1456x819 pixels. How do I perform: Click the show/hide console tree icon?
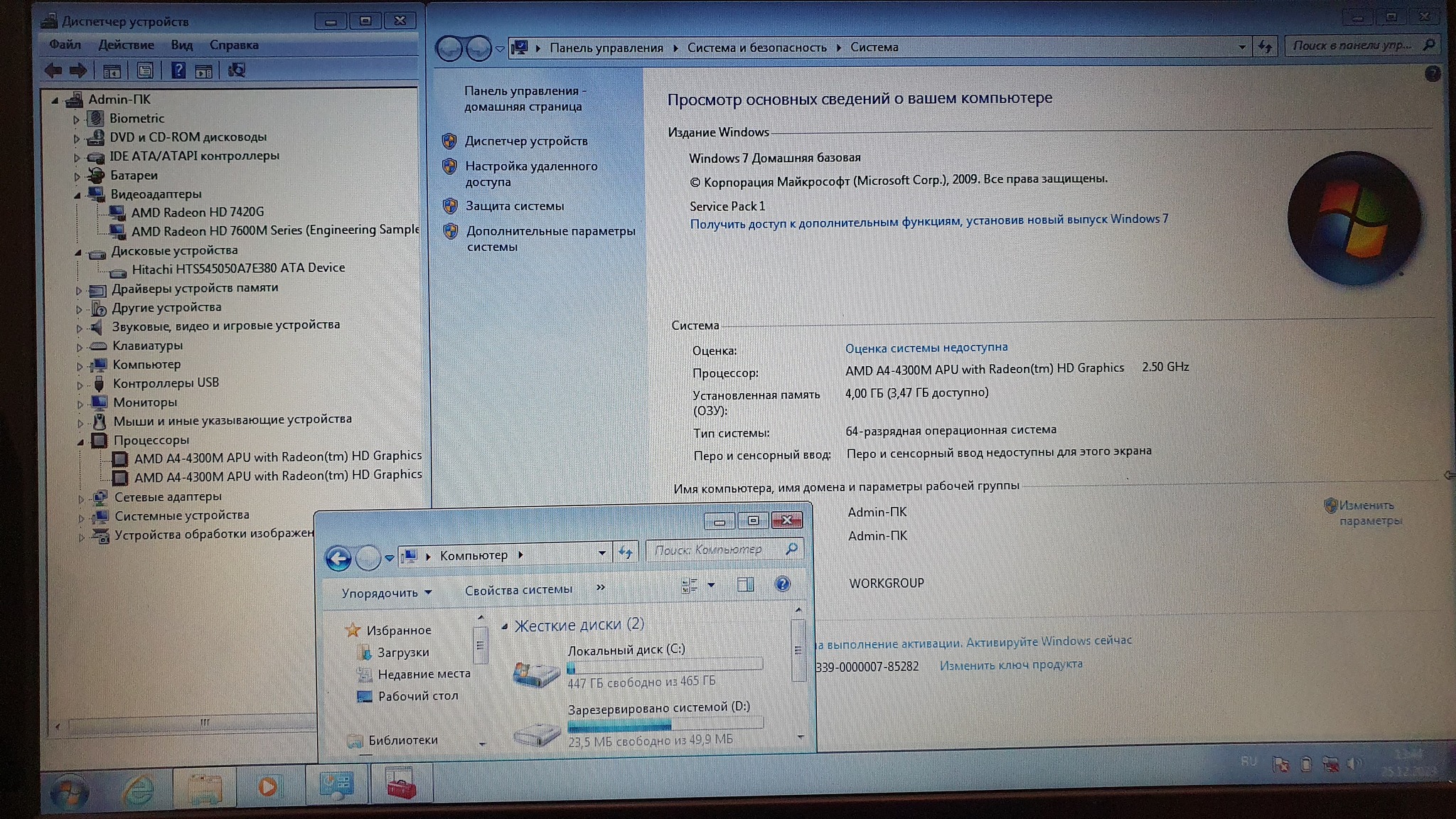[112, 71]
